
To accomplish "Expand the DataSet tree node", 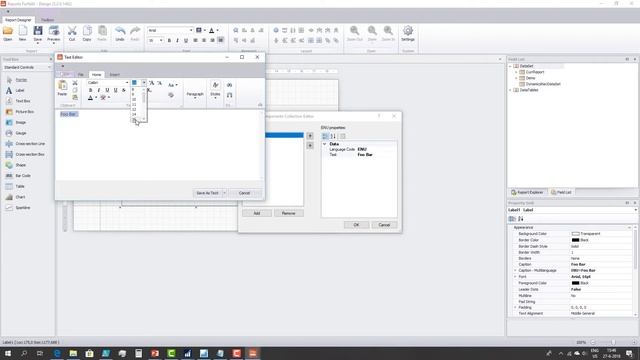I will click(510, 66).
